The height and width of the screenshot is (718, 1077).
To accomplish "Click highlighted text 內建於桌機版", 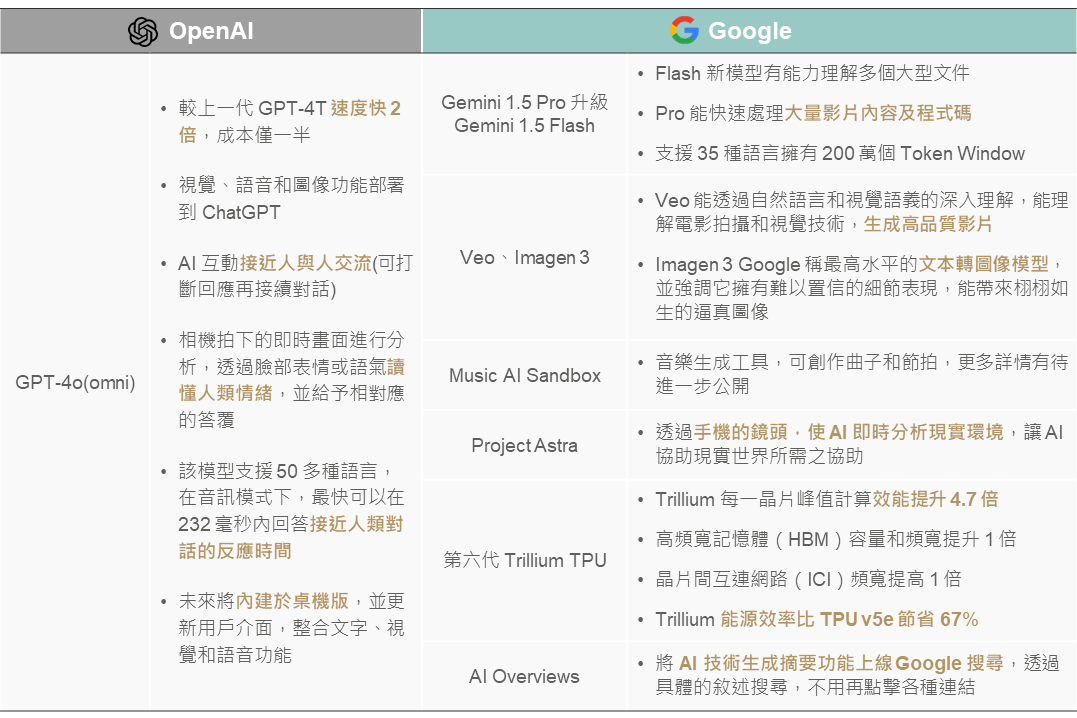I will click(292, 601).
